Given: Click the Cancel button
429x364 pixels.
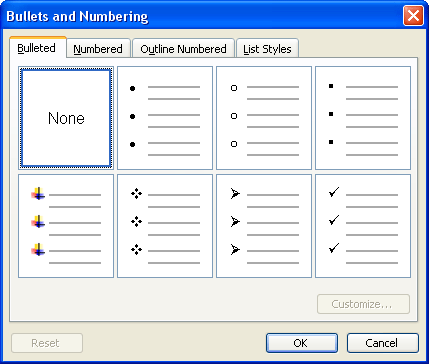Looking at the screenshot, I should (x=382, y=343).
